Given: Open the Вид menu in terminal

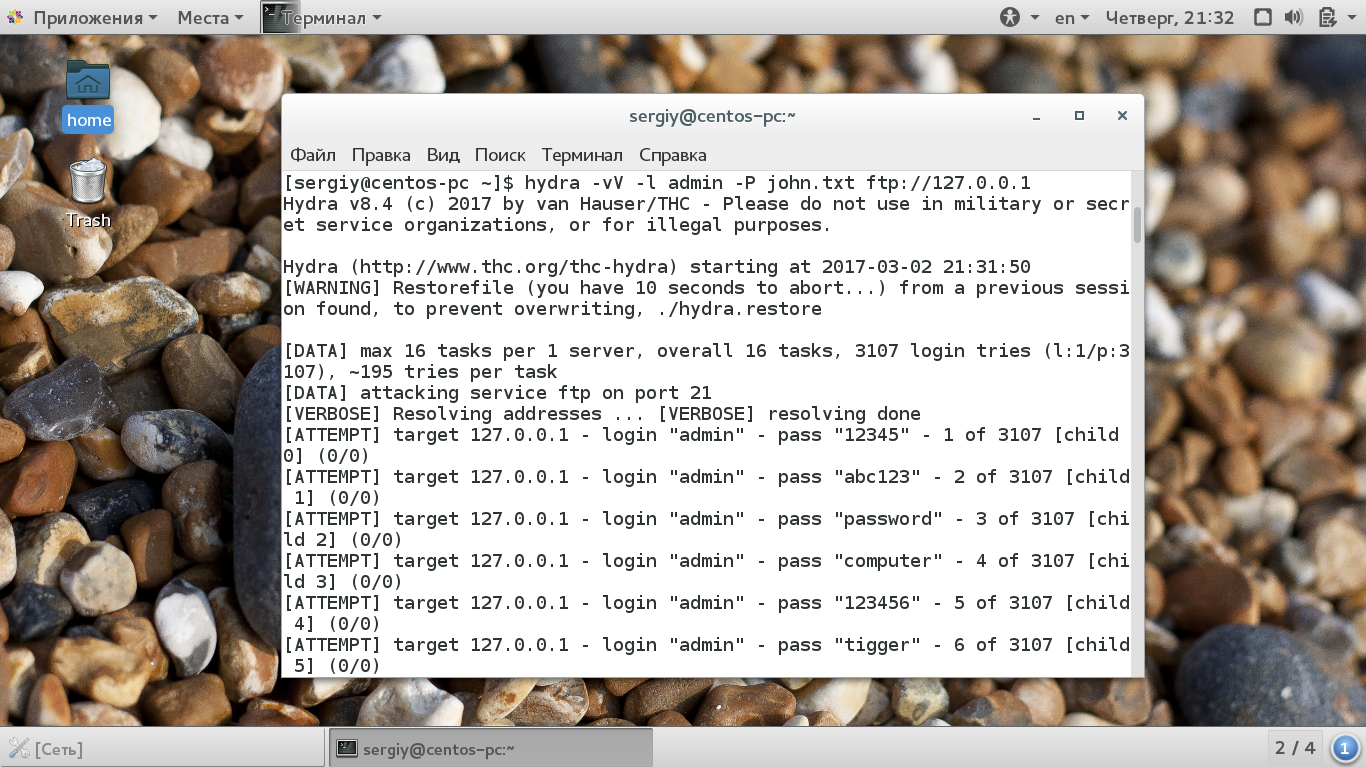Looking at the screenshot, I should (x=443, y=155).
